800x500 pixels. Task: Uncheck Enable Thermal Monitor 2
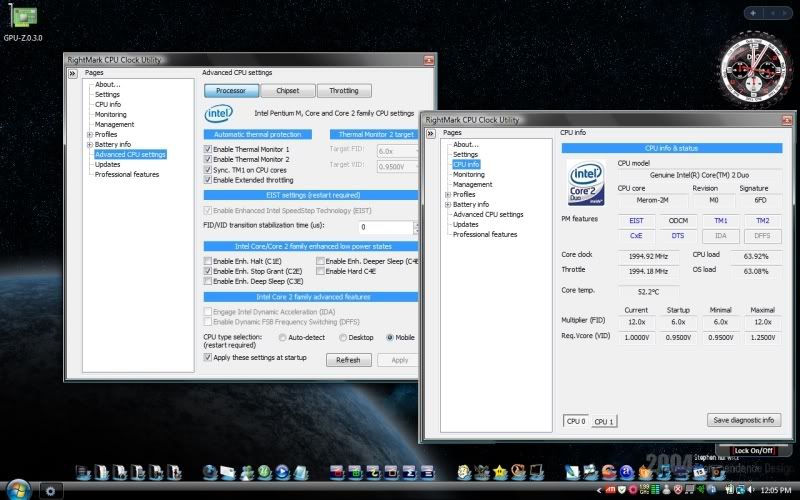[x=208, y=159]
